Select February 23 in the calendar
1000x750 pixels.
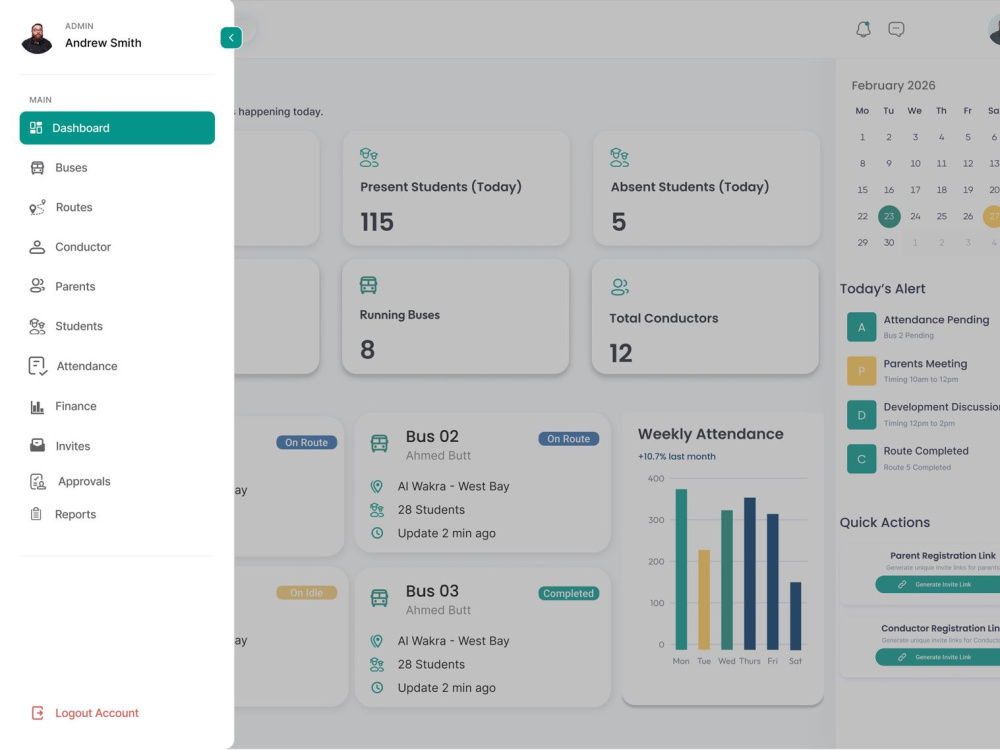(889, 216)
